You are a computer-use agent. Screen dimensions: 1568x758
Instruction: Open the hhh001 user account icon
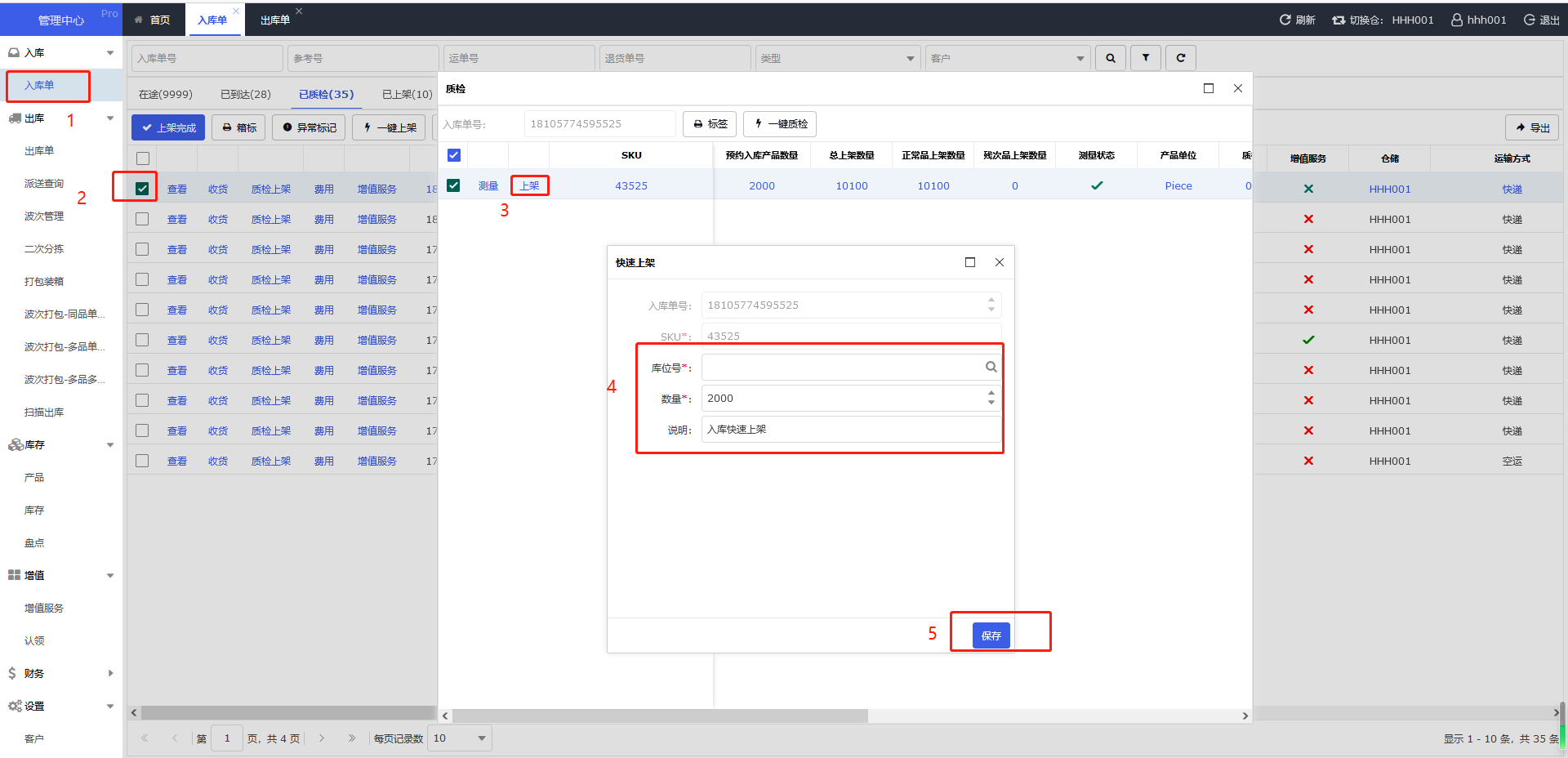[1457, 20]
